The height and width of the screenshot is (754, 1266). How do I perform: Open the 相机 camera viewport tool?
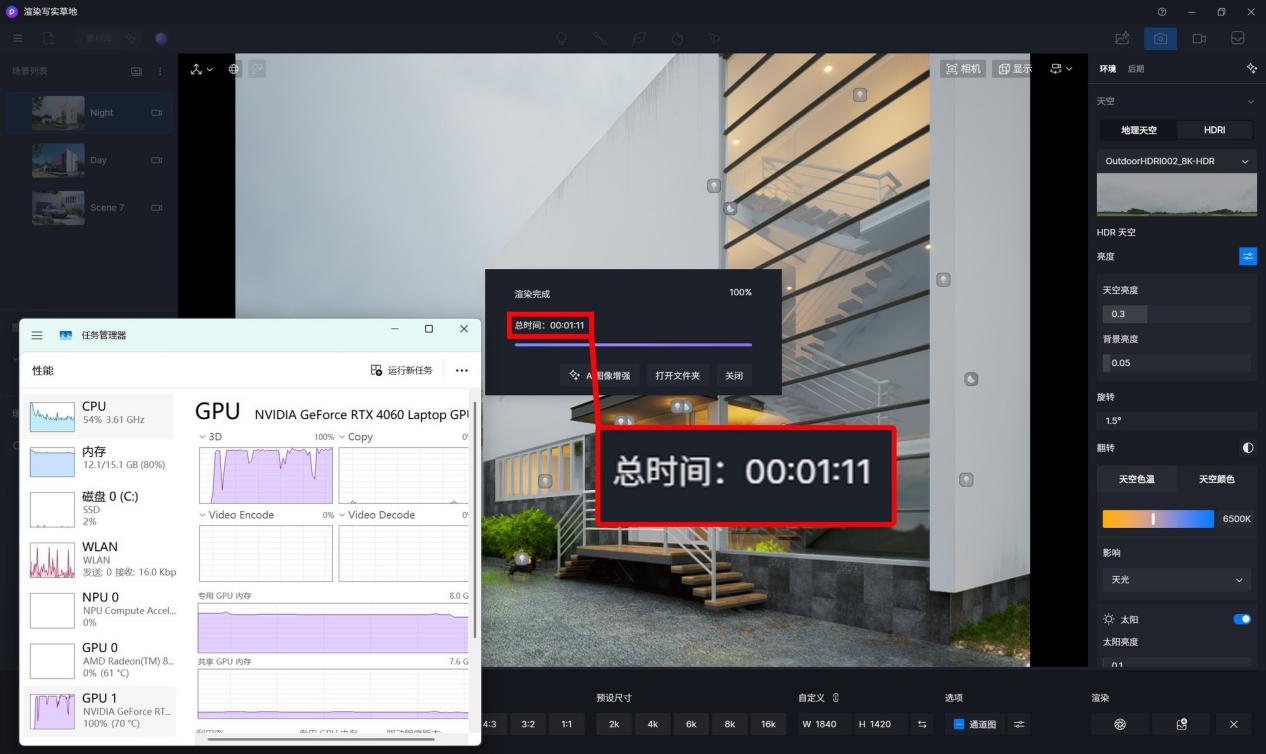pyautogui.click(x=963, y=68)
